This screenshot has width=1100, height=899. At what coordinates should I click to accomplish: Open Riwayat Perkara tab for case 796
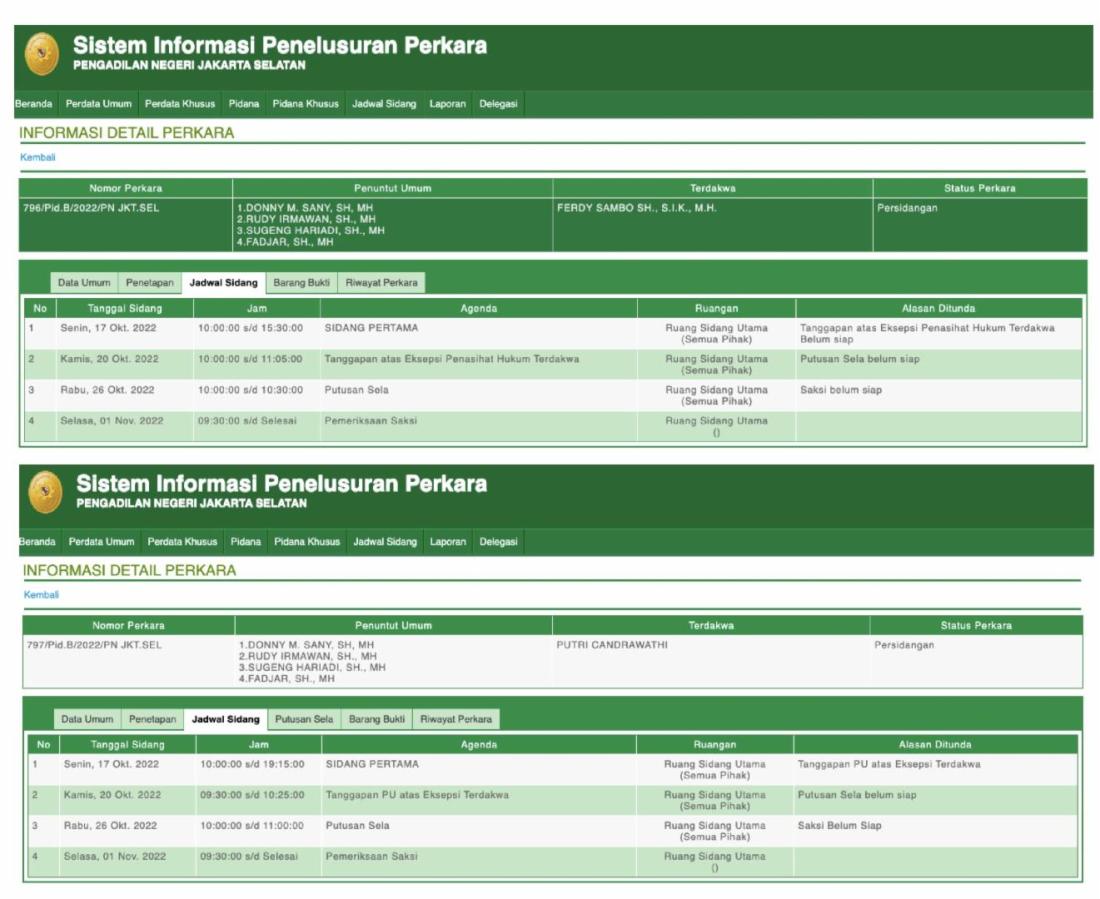coord(382,283)
